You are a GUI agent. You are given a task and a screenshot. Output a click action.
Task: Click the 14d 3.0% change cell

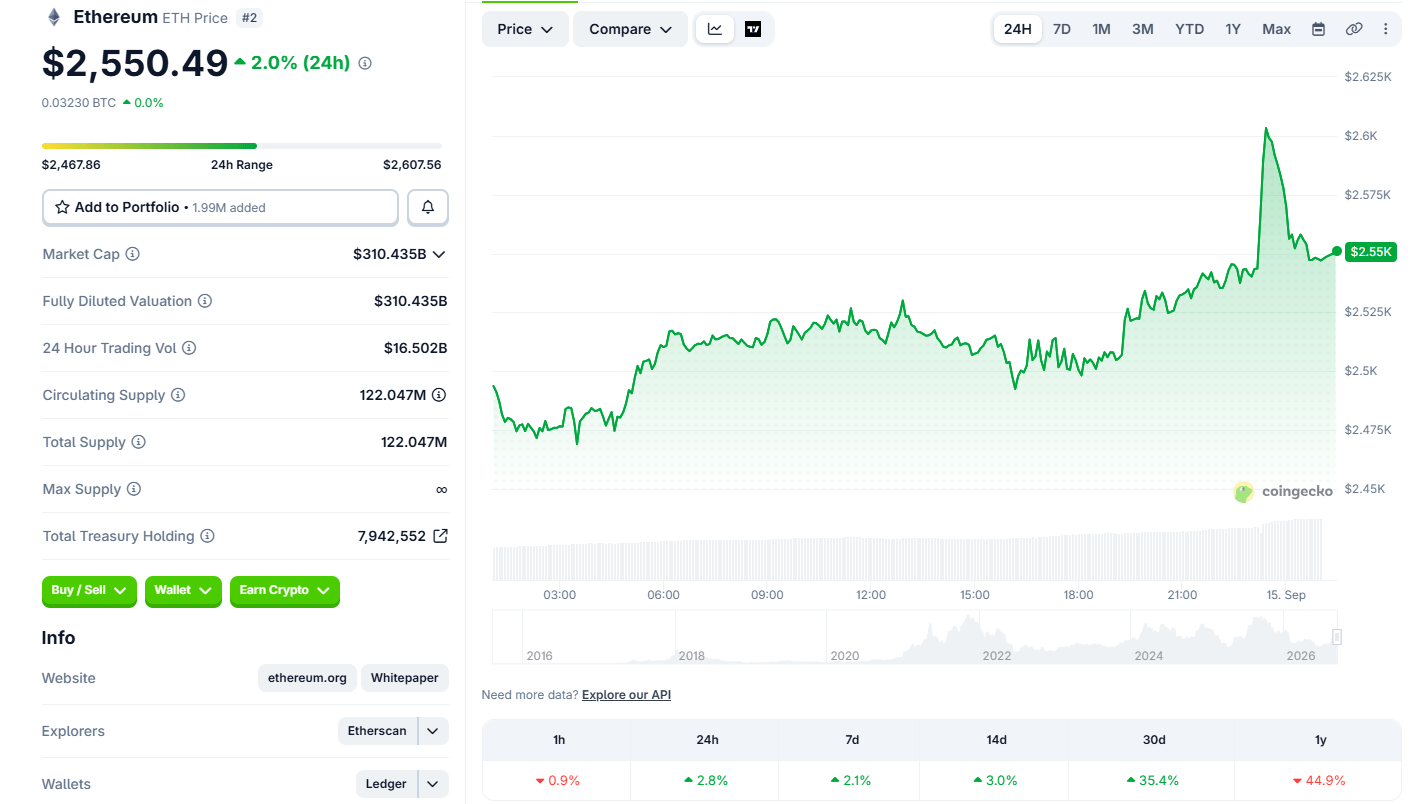coord(996,780)
